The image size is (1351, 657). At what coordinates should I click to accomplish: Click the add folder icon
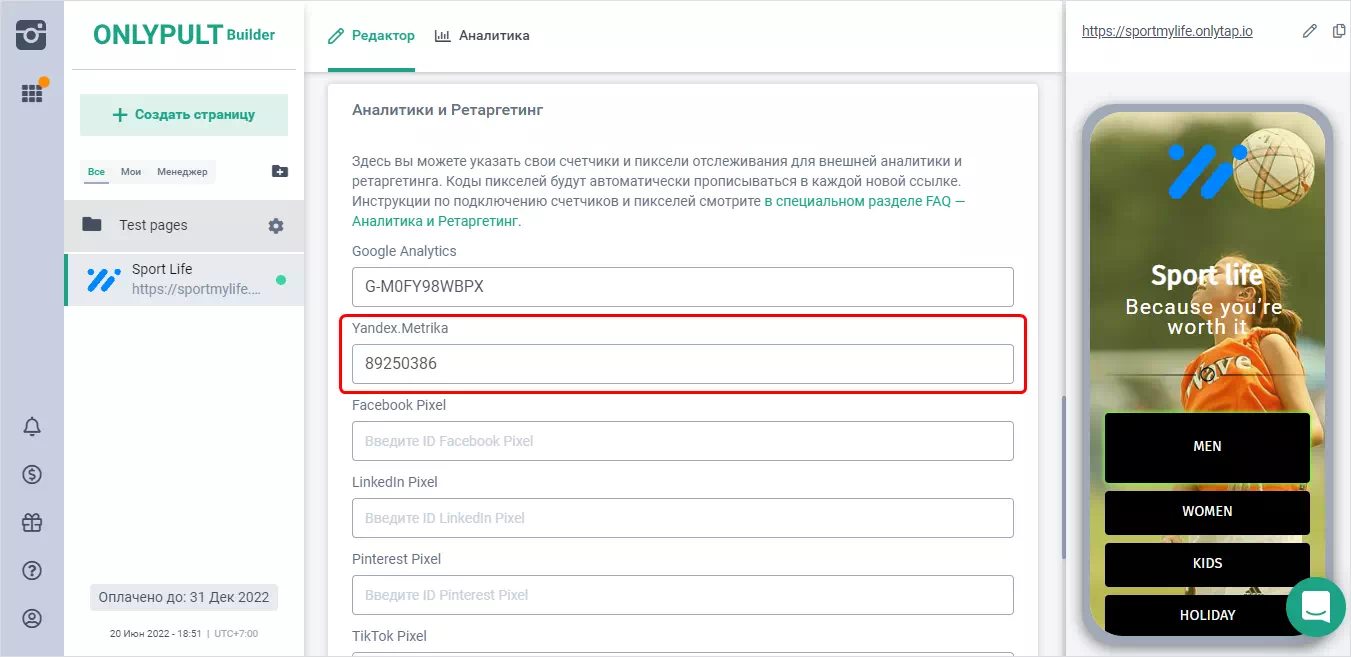280,171
